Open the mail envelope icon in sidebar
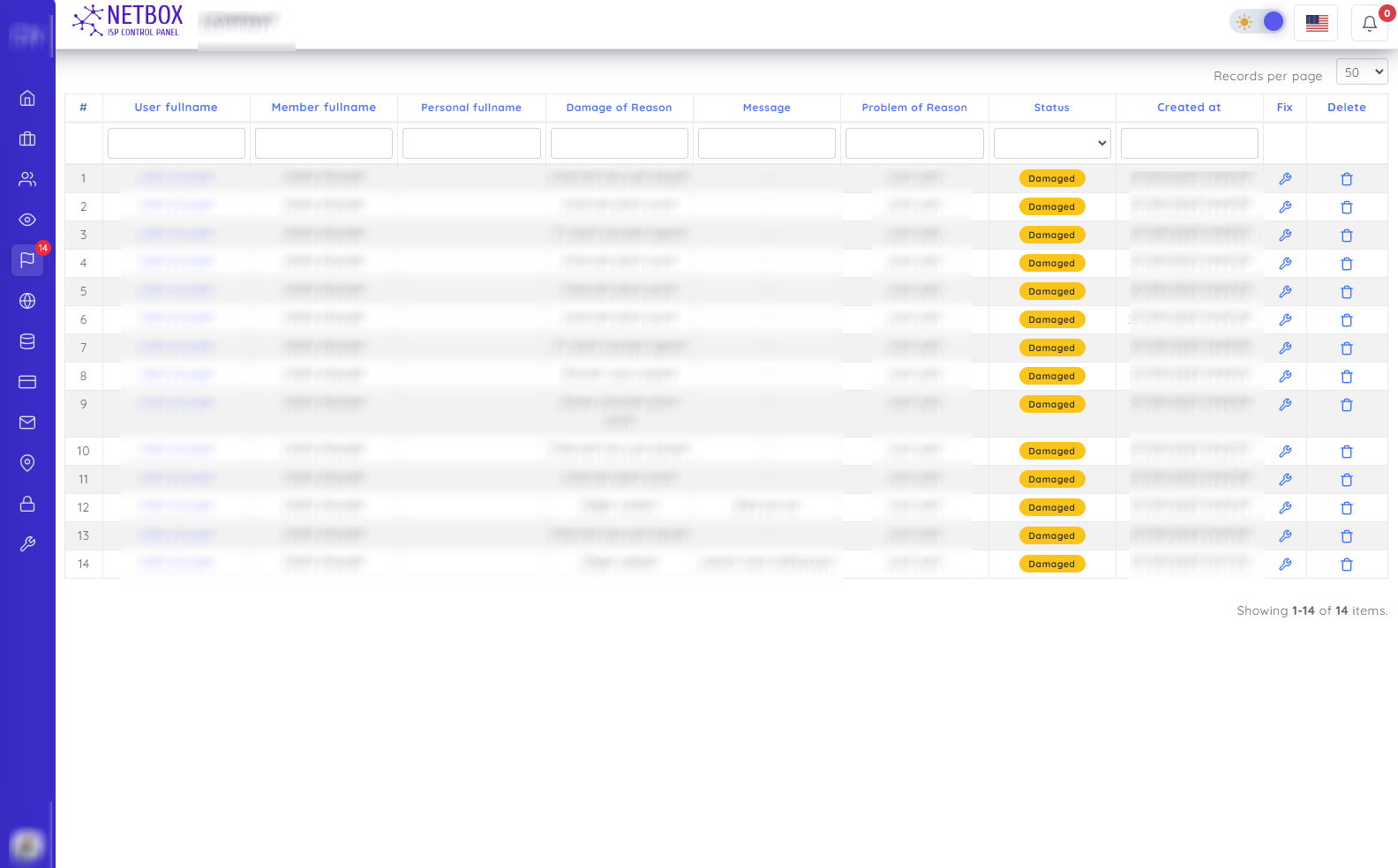 tap(27, 423)
